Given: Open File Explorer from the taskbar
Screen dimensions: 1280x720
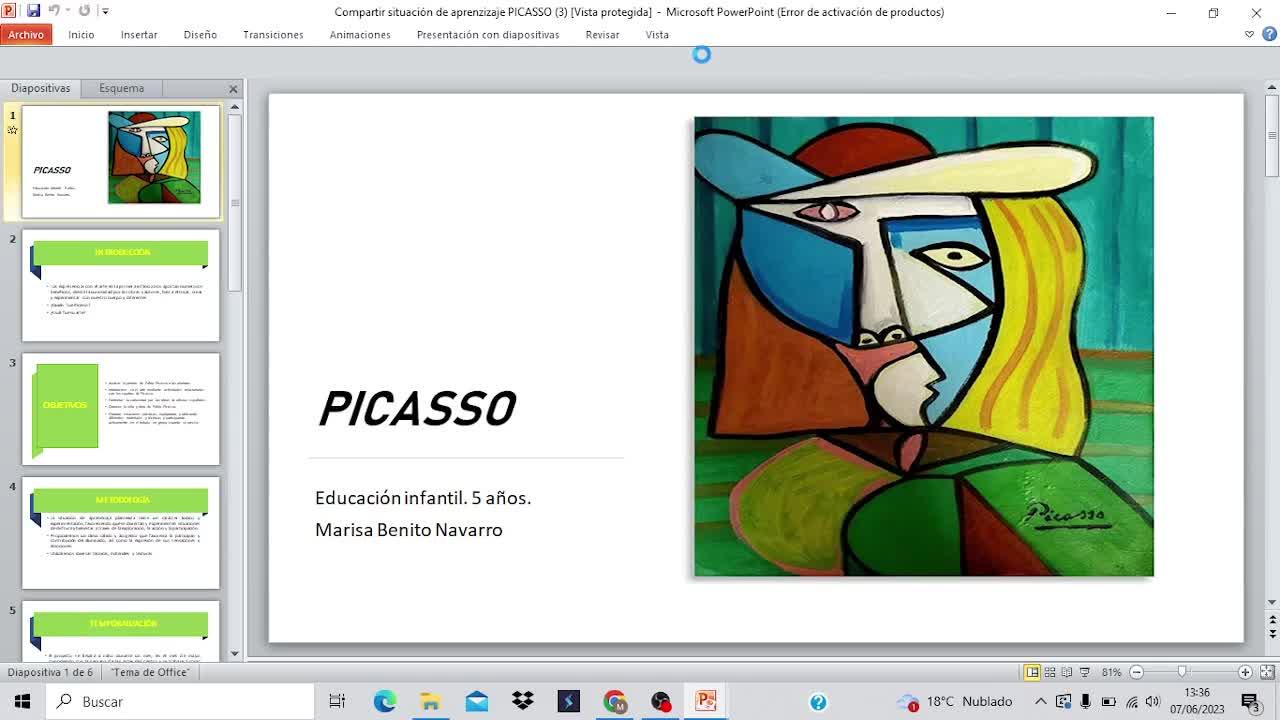Looking at the screenshot, I should click(x=430, y=702).
